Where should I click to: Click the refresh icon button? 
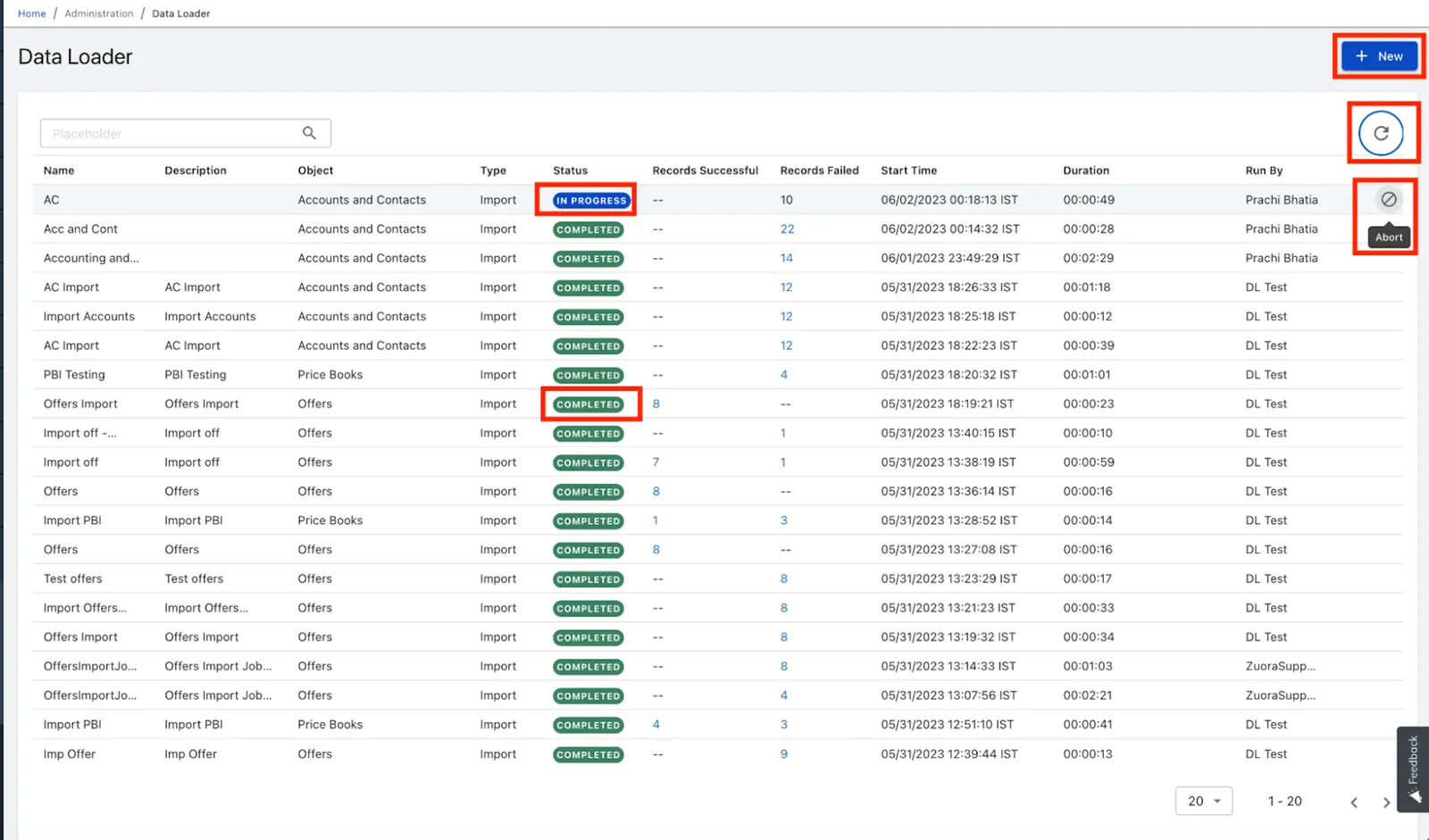[x=1381, y=133]
